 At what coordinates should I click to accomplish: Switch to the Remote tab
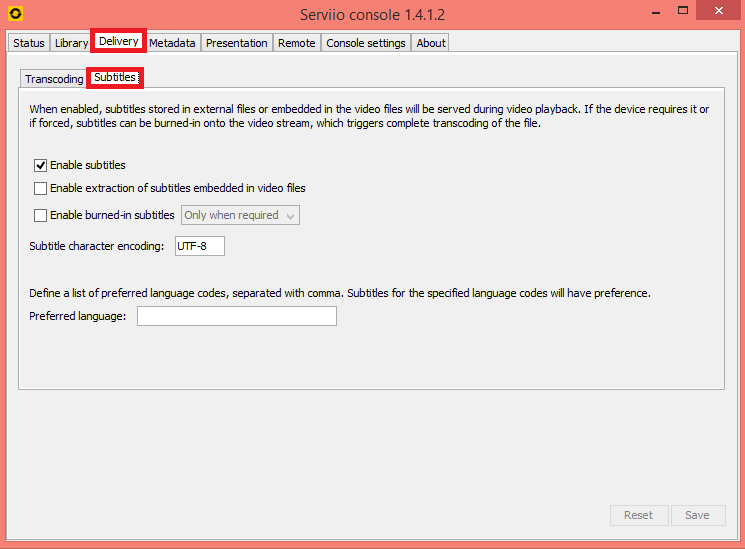click(297, 43)
